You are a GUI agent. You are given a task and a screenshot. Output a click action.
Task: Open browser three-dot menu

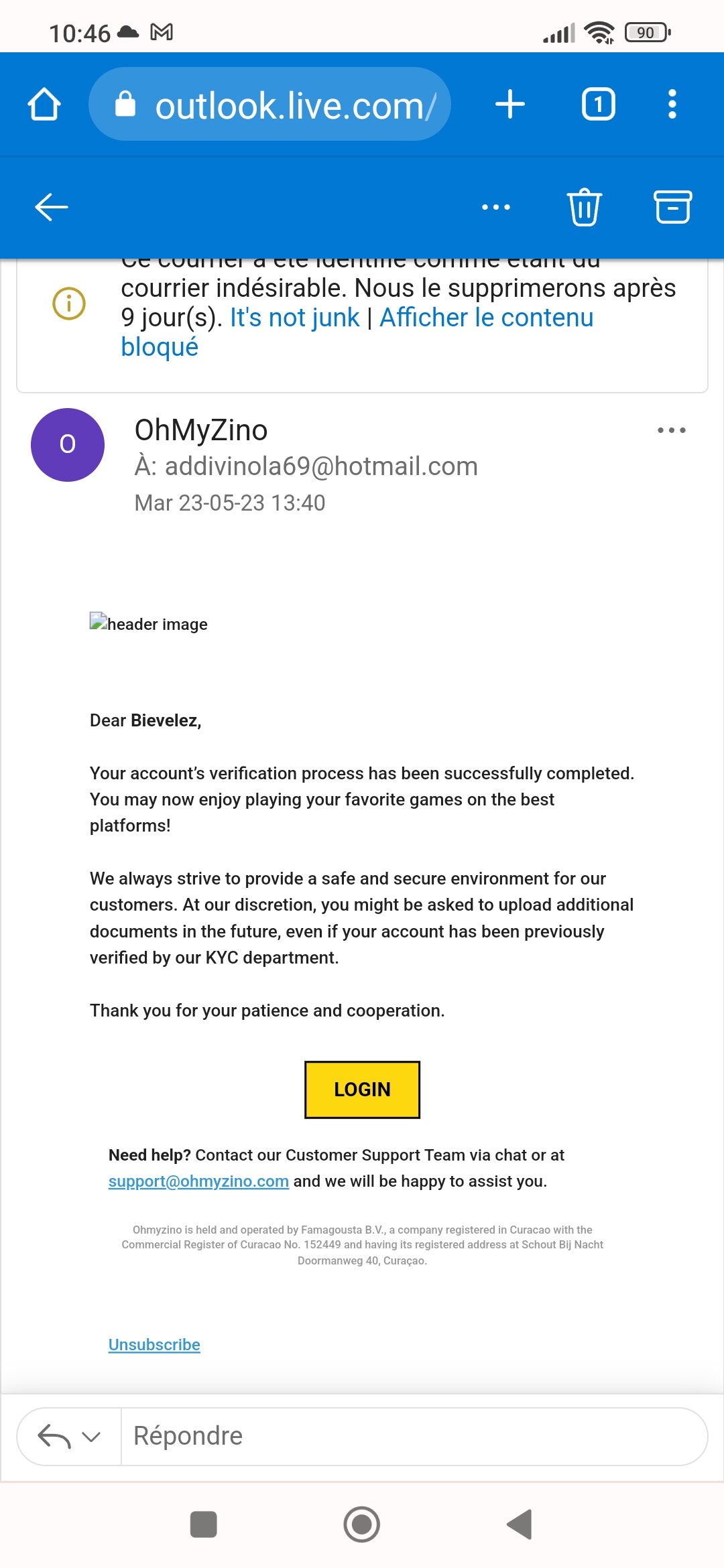point(672,105)
